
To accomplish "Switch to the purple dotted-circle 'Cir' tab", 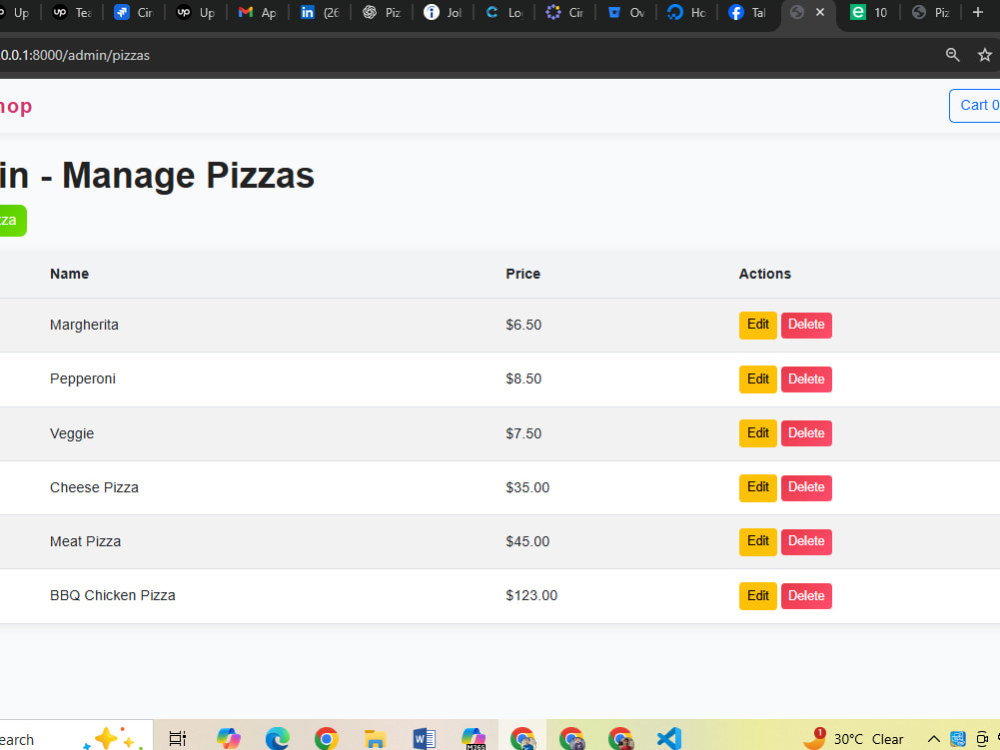I will (566, 12).
